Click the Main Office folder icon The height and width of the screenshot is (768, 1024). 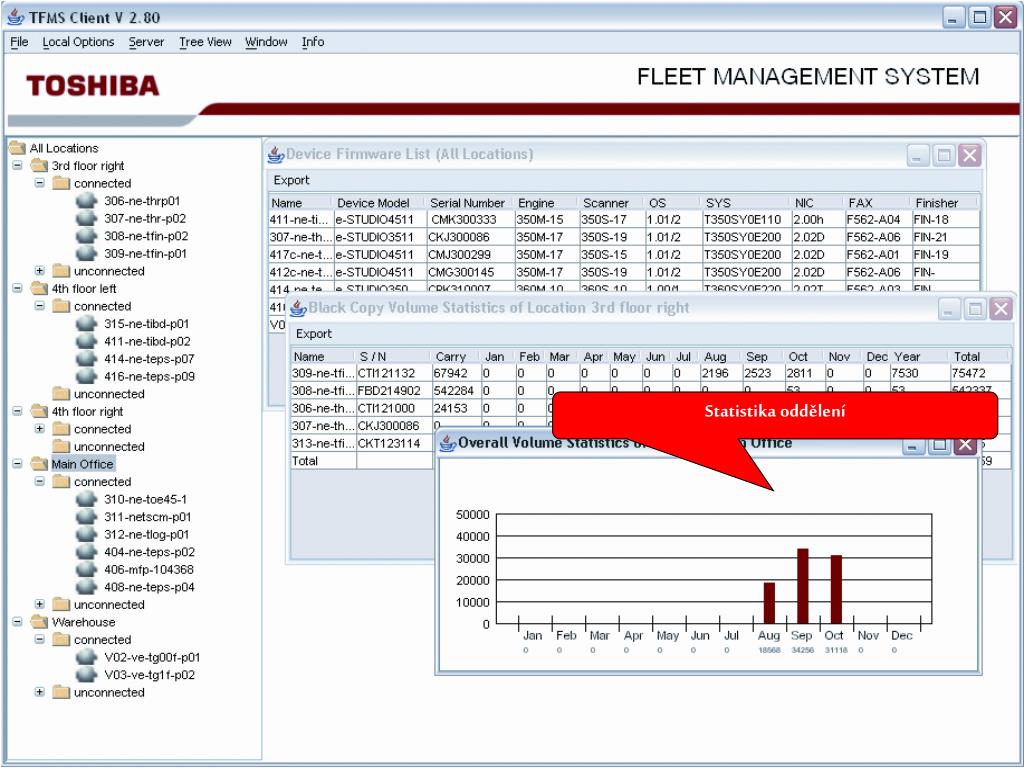pos(39,464)
